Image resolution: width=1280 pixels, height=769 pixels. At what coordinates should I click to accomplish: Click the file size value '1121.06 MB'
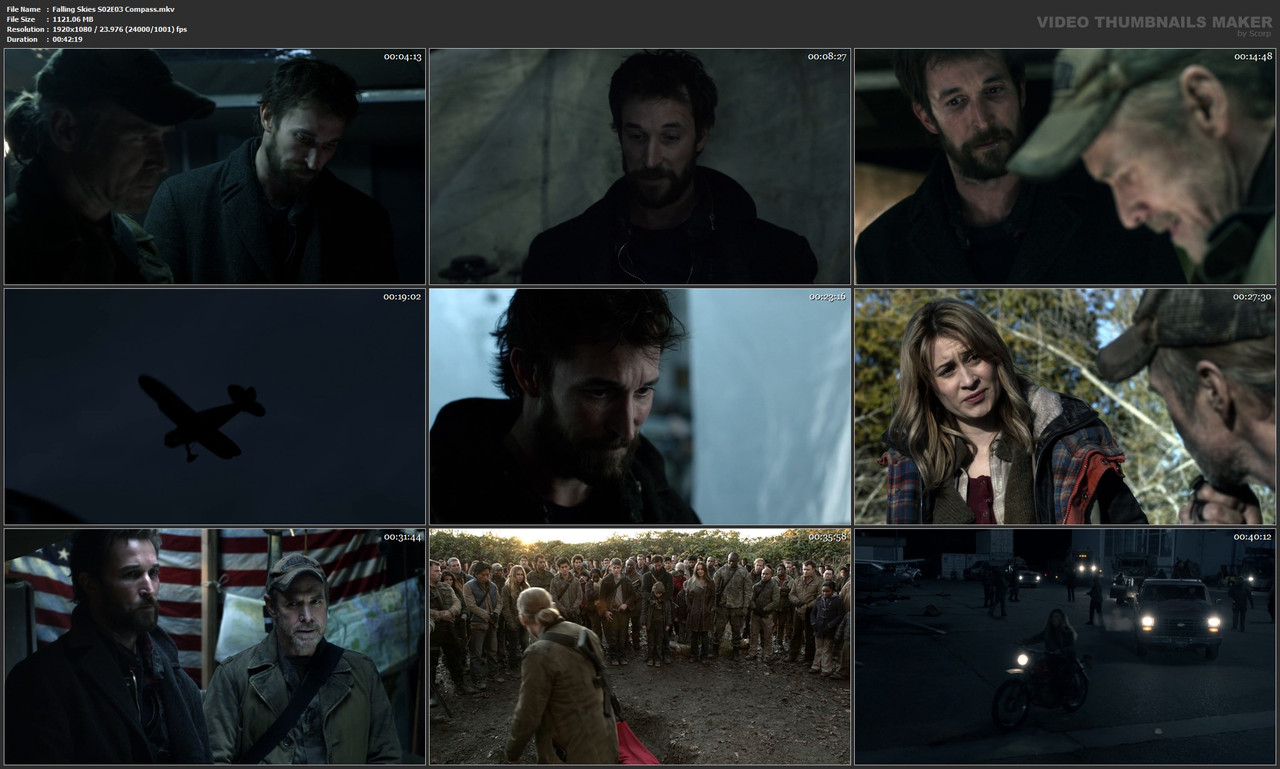pyautogui.click(x=73, y=19)
